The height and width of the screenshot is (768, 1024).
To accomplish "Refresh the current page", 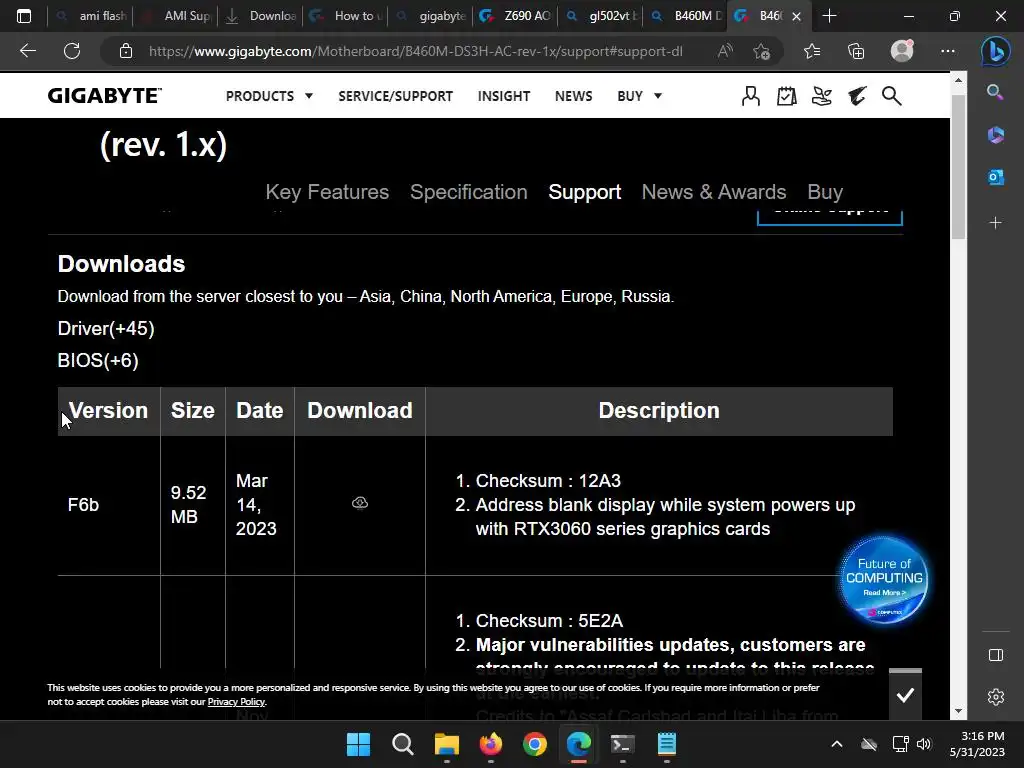I will [x=72, y=51].
